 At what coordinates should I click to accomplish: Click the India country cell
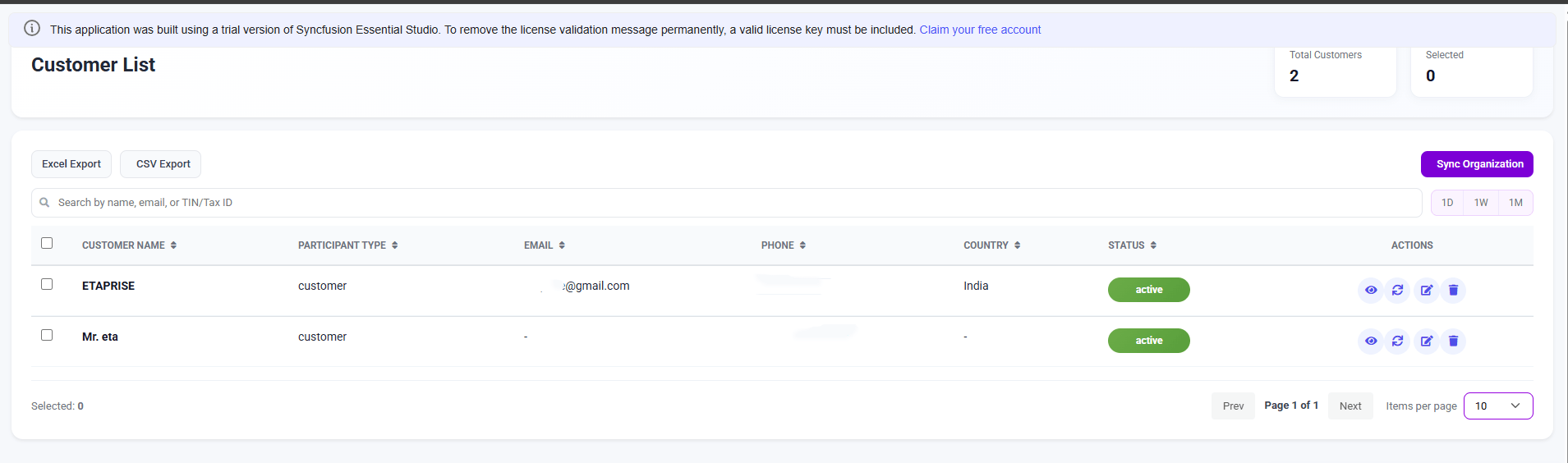coord(976,286)
